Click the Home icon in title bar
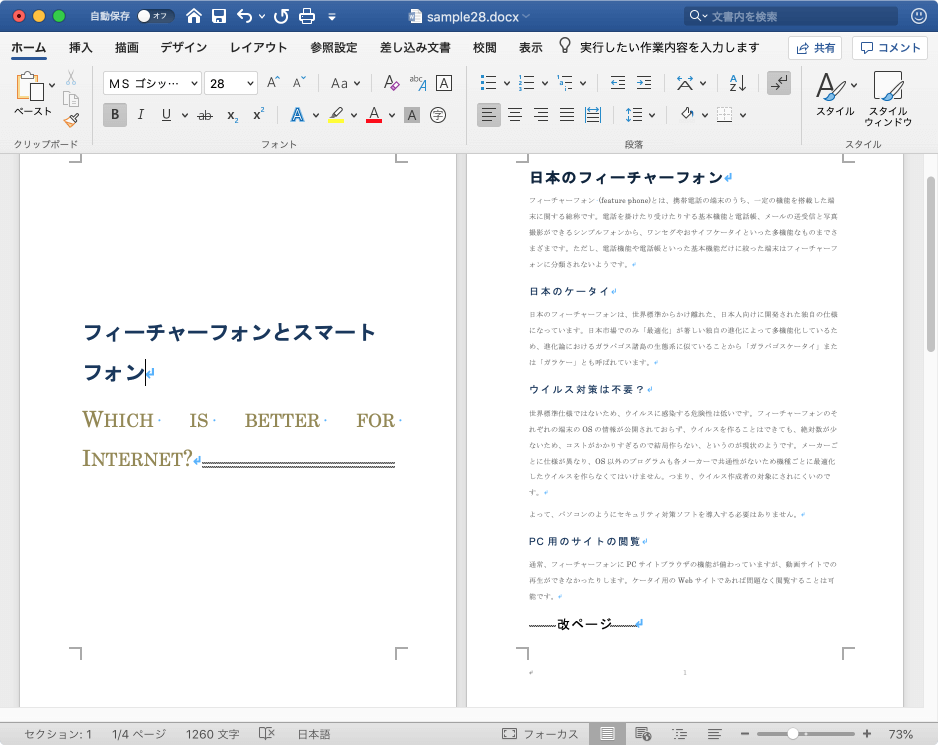938x745 pixels. pyautogui.click(x=193, y=16)
